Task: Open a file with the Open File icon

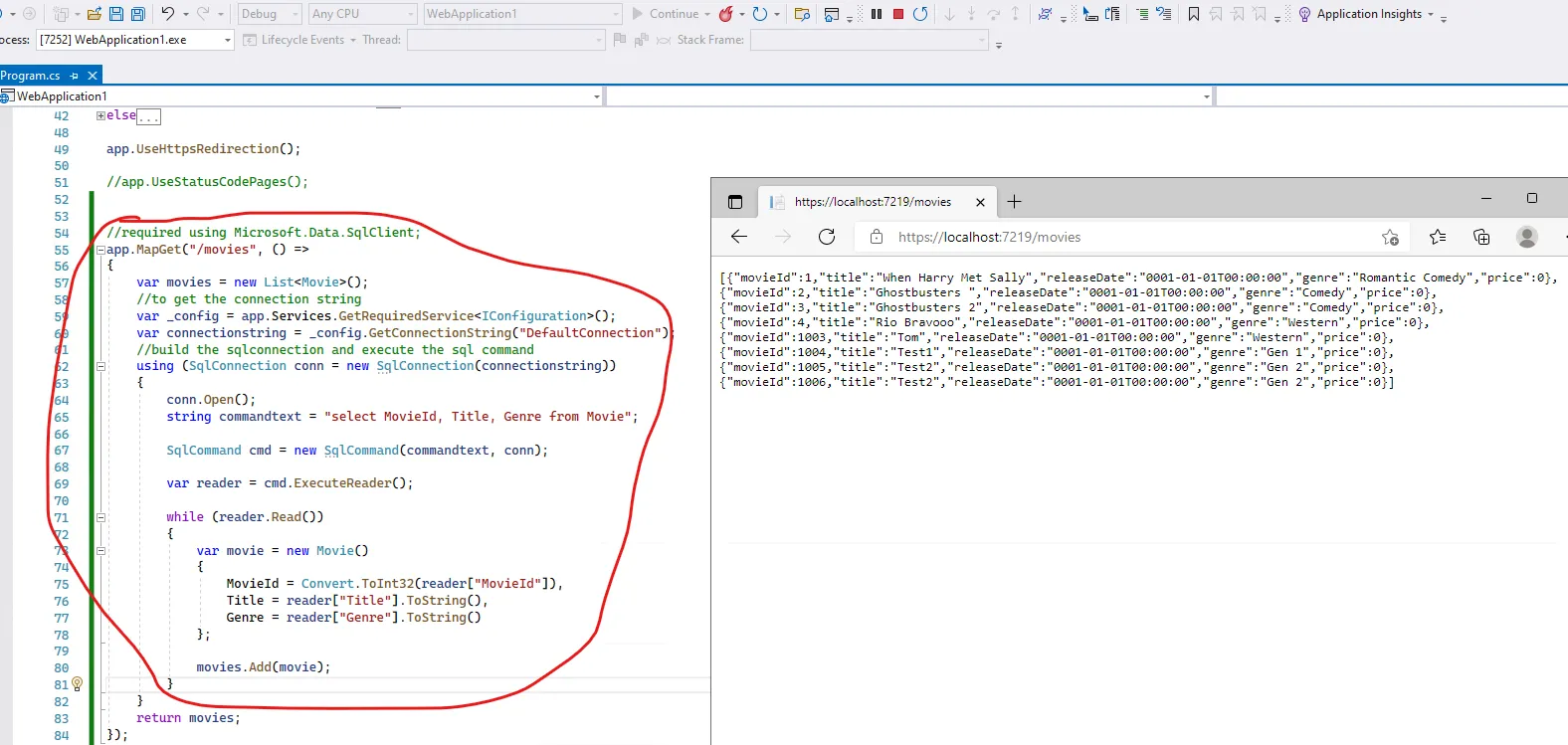Action: tap(95, 14)
